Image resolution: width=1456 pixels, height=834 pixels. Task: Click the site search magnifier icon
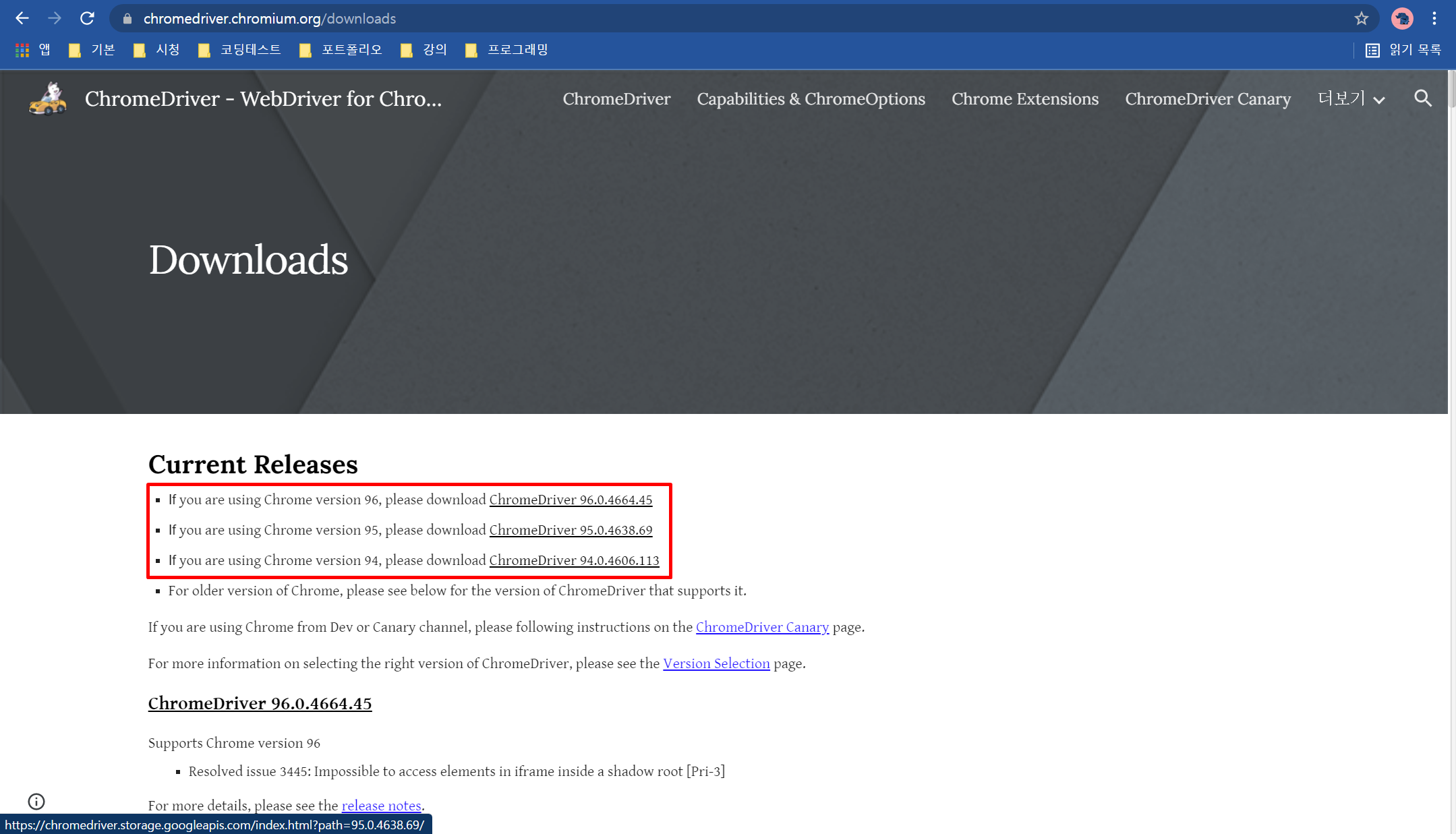coord(1422,98)
